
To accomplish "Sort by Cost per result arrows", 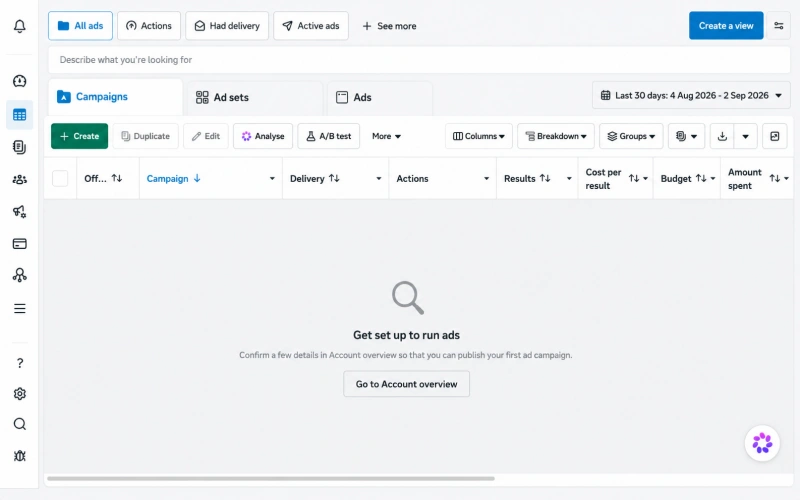I will (634, 178).
